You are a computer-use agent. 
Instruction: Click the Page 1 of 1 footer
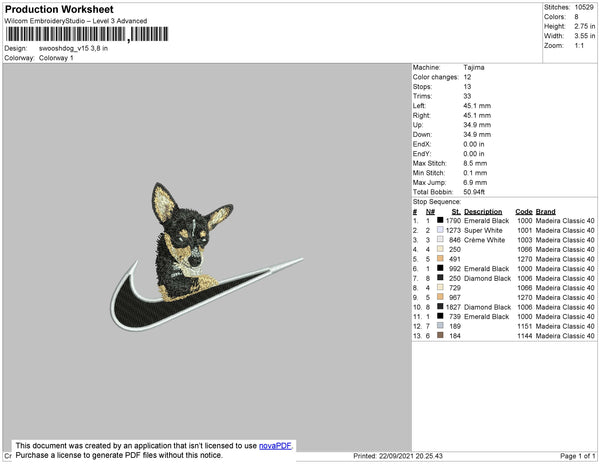click(577, 456)
